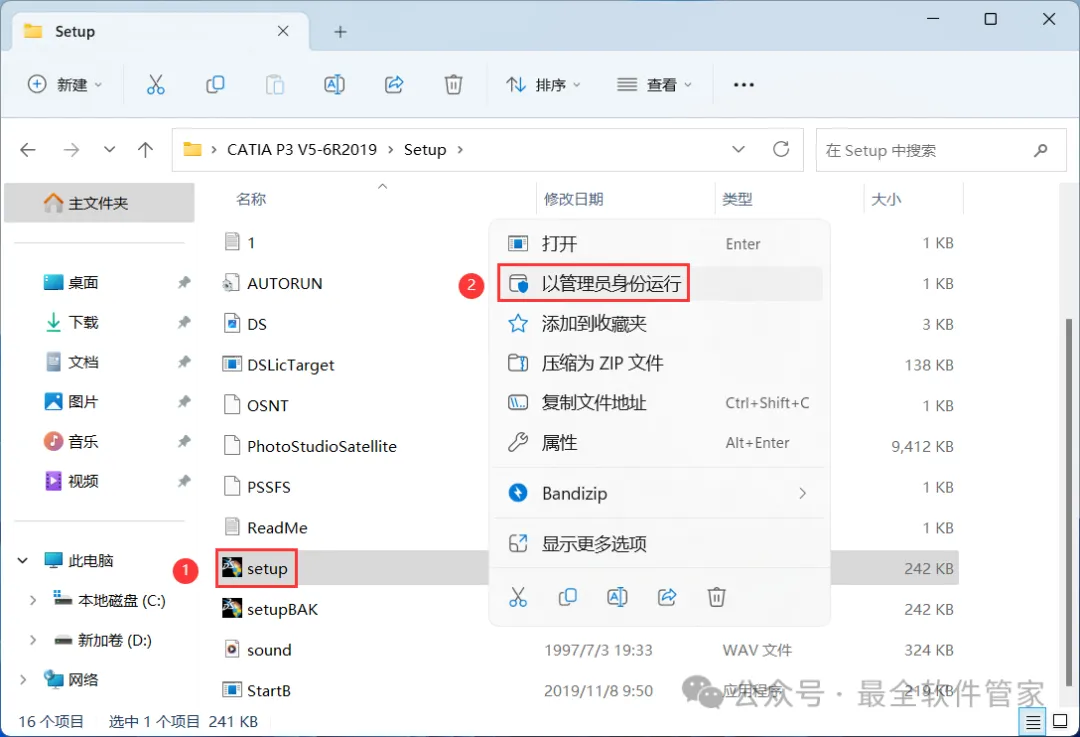Click the vertical scrollbar of the file list
Viewport: 1080px width, 737px height.
pyautogui.click(x=1068, y=501)
